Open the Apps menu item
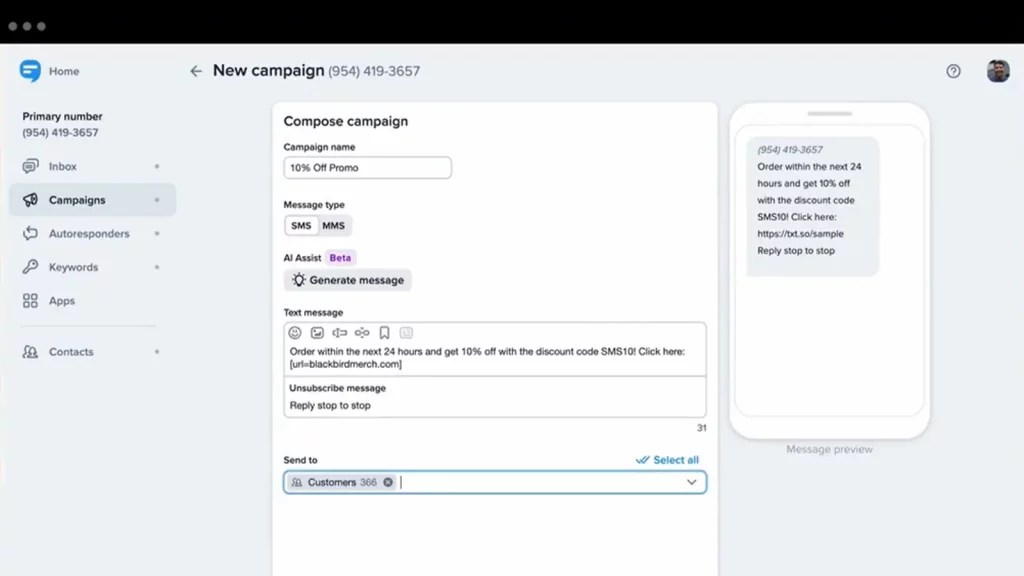This screenshot has height=576, width=1024. click(93, 300)
